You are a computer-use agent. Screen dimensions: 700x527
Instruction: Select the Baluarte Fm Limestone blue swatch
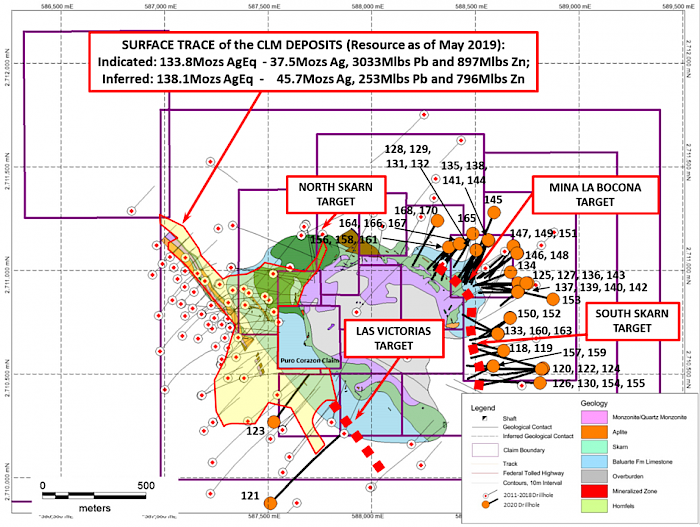[594, 461]
